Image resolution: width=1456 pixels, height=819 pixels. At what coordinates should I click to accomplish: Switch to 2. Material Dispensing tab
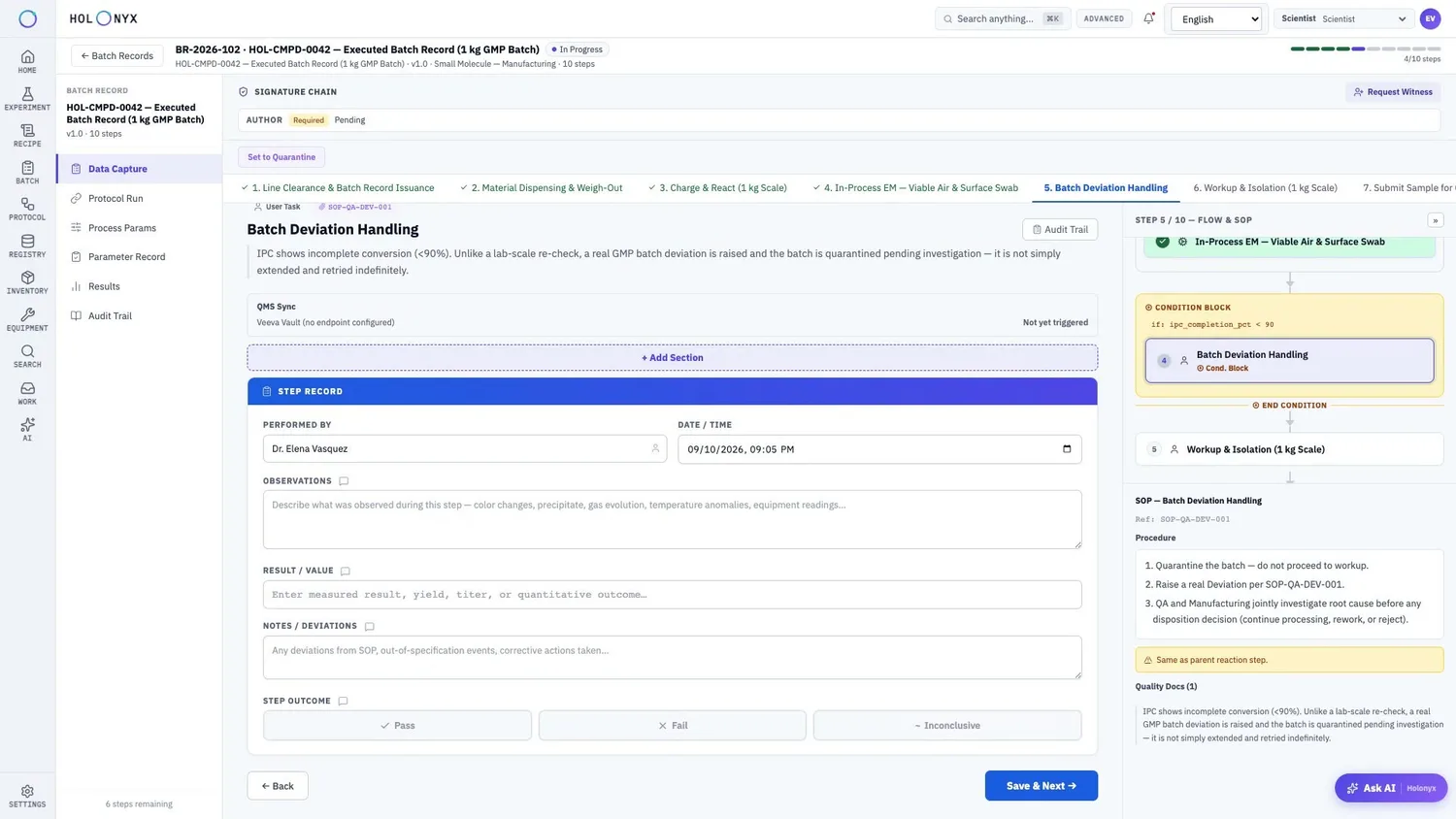coord(542,187)
